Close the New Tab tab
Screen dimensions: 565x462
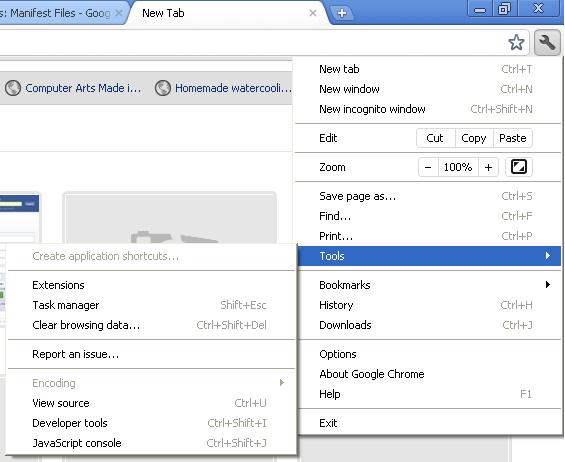pyautogui.click(x=313, y=13)
